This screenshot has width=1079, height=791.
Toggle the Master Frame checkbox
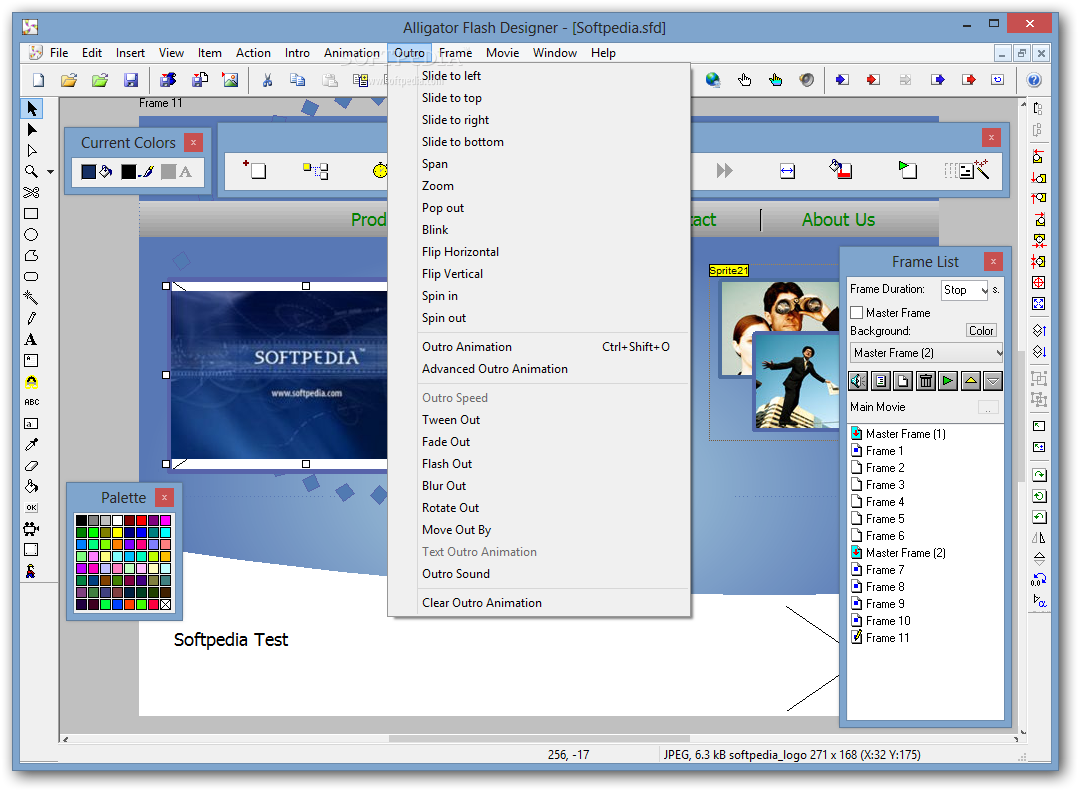click(x=857, y=313)
